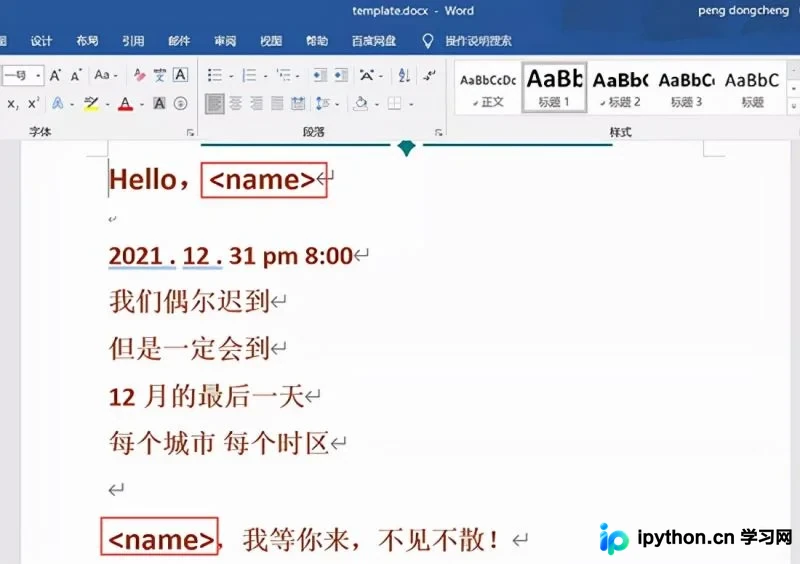This screenshot has height=564, width=800.
Task: Open the borders dropdown arrow
Action: (411, 105)
